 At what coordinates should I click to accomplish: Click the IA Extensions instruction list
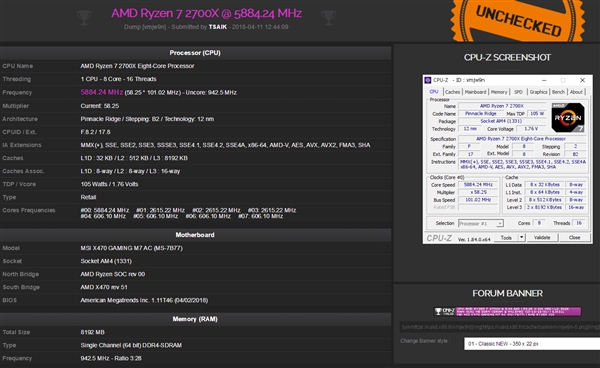[x=225, y=145]
